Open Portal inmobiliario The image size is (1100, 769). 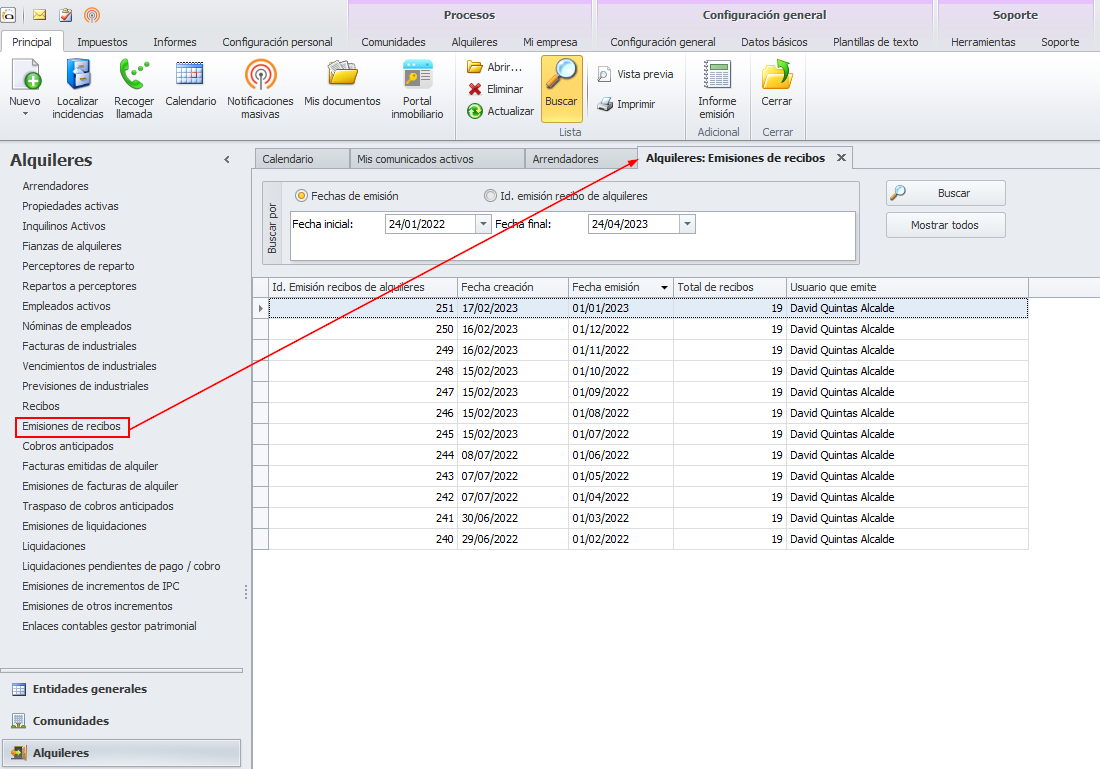417,76
